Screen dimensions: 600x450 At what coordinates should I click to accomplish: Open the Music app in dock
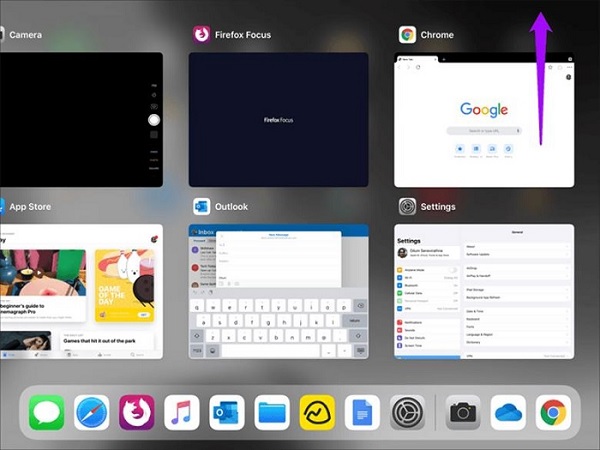pos(182,412)
